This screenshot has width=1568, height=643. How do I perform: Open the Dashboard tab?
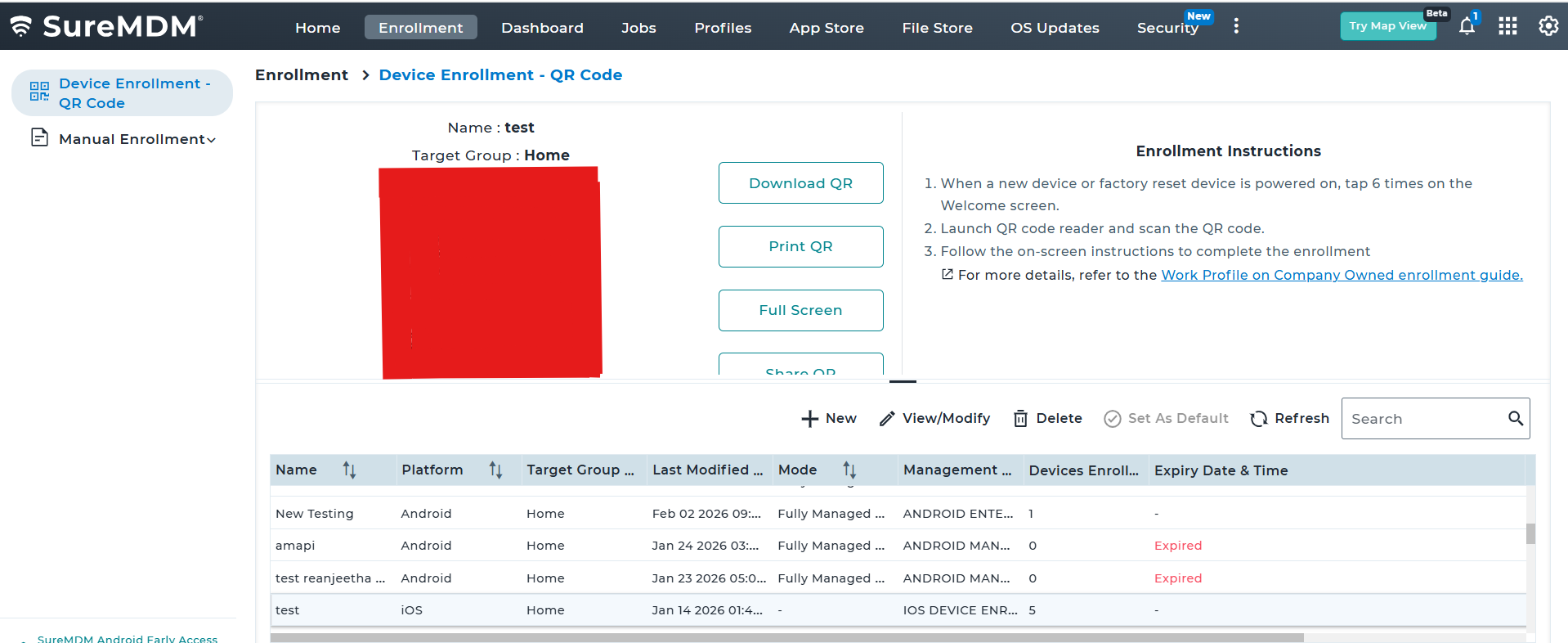pos(542,27)
